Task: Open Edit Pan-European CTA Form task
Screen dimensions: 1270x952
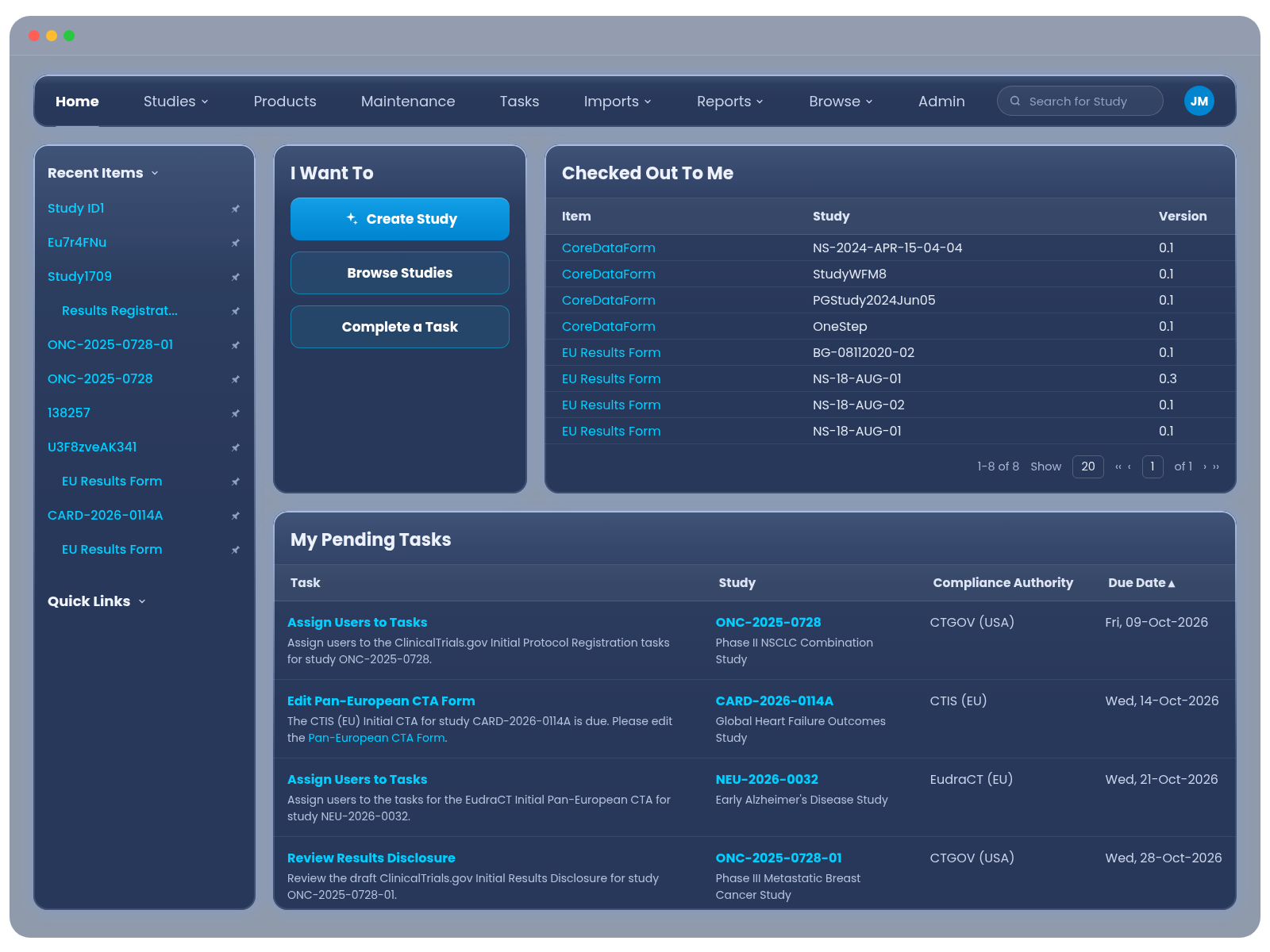Action: 381,701
